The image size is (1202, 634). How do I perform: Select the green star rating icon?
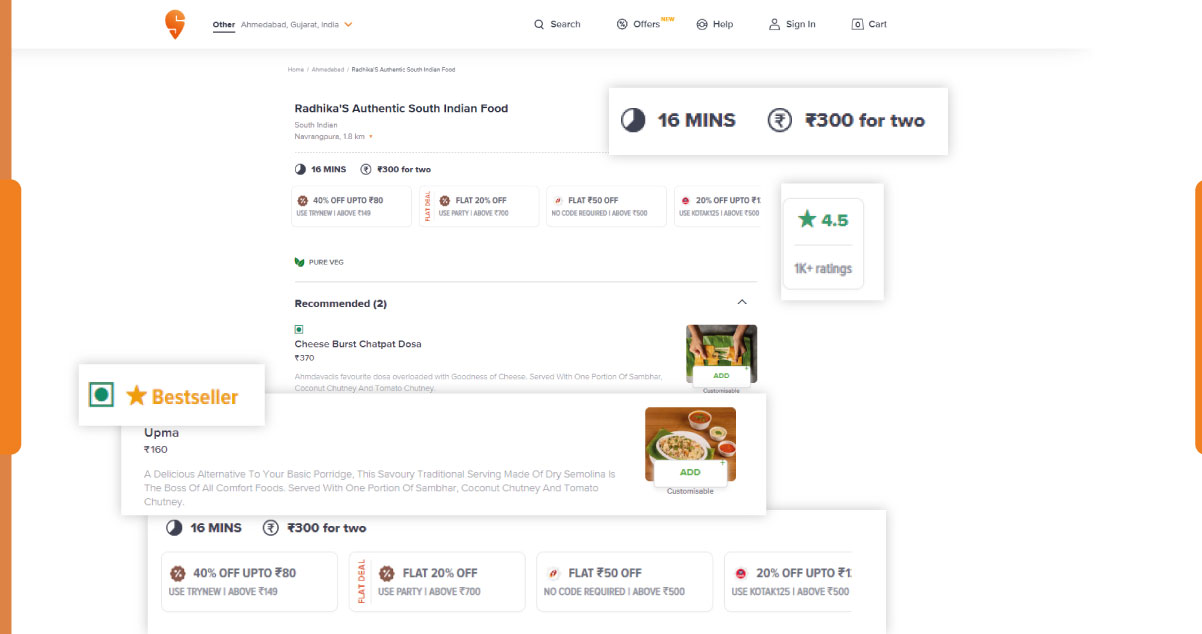point(807,220)
